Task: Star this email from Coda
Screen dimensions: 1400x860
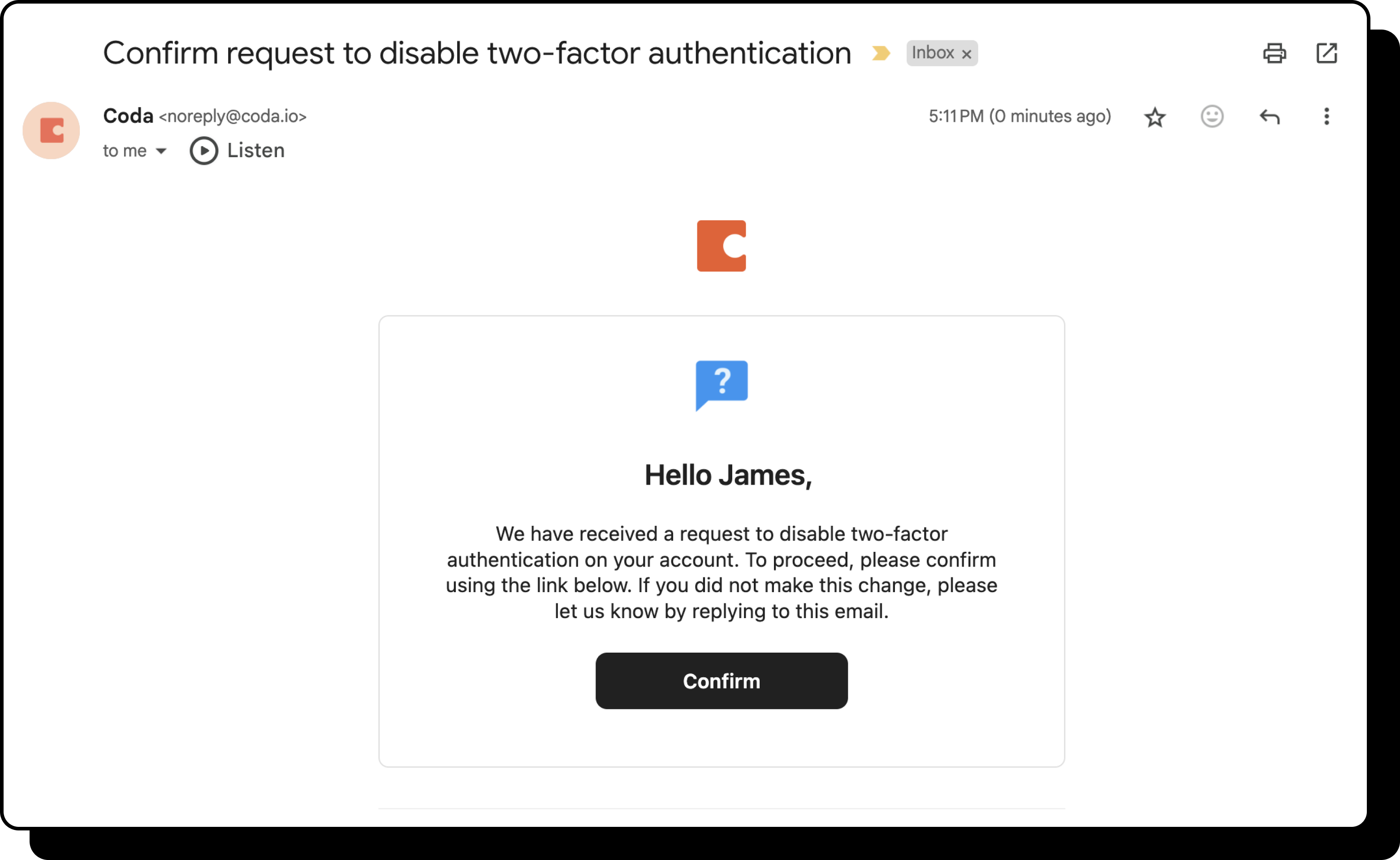Action: click(1155, 117)
